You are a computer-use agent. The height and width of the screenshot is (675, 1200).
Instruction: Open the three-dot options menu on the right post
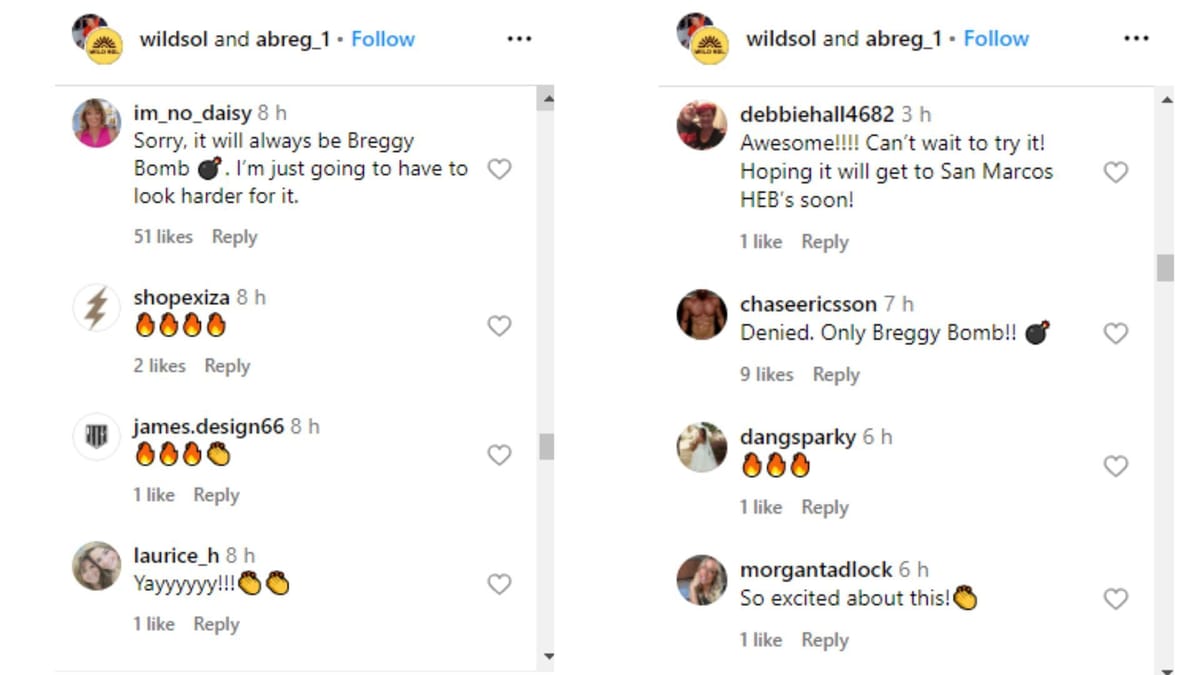1136,38
